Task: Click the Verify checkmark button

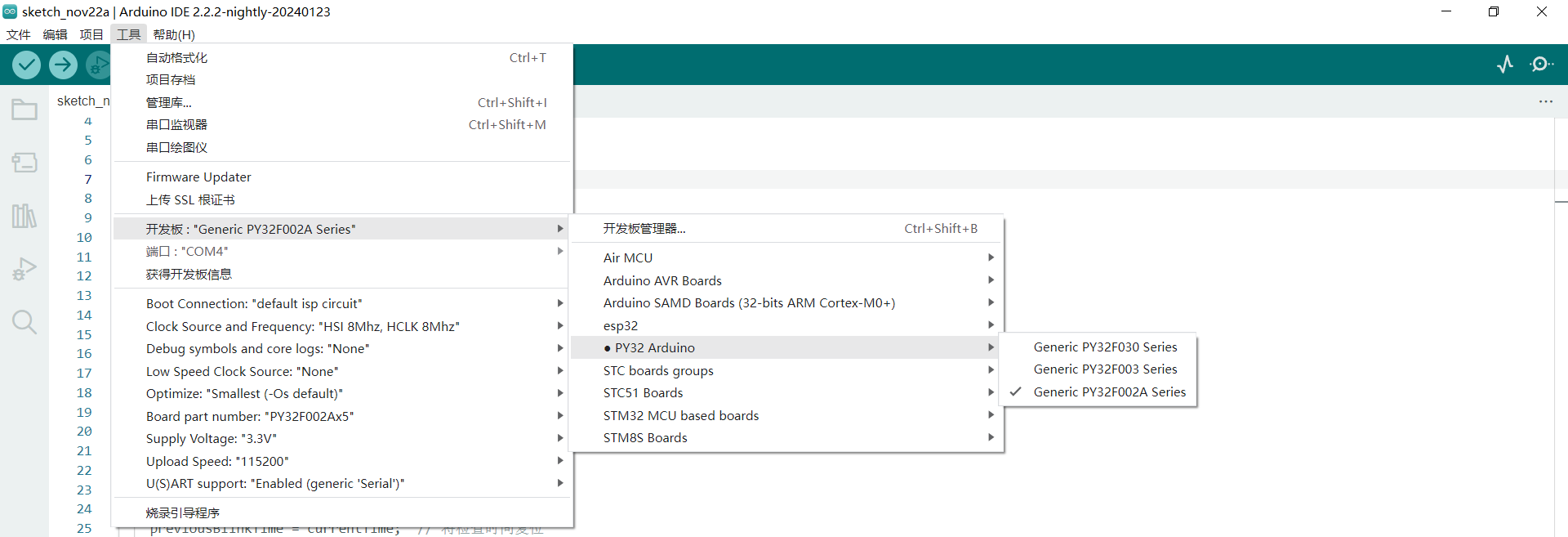Action: click(x=26, y=65)
